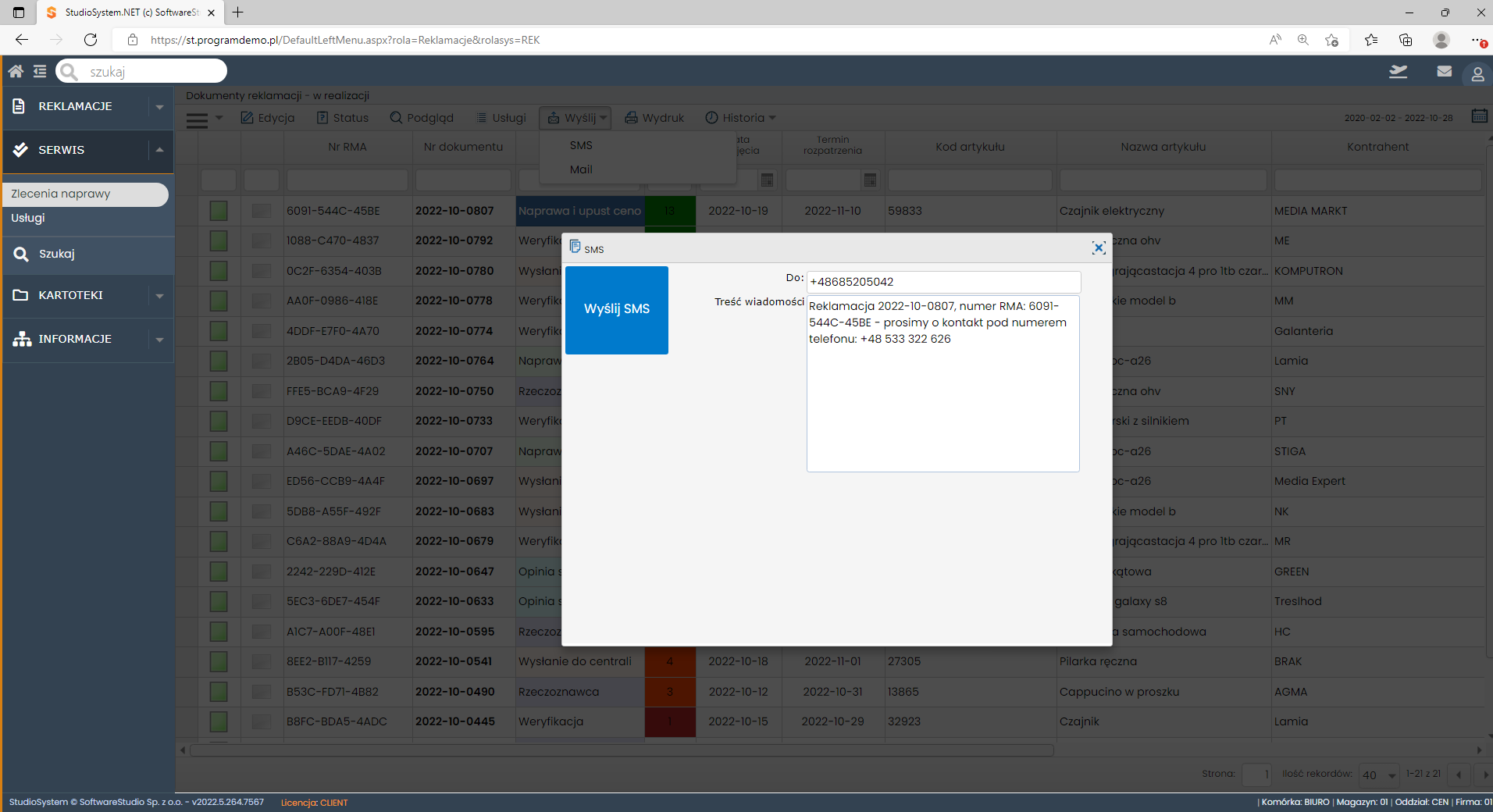Click the search magnifier icon

69,72
